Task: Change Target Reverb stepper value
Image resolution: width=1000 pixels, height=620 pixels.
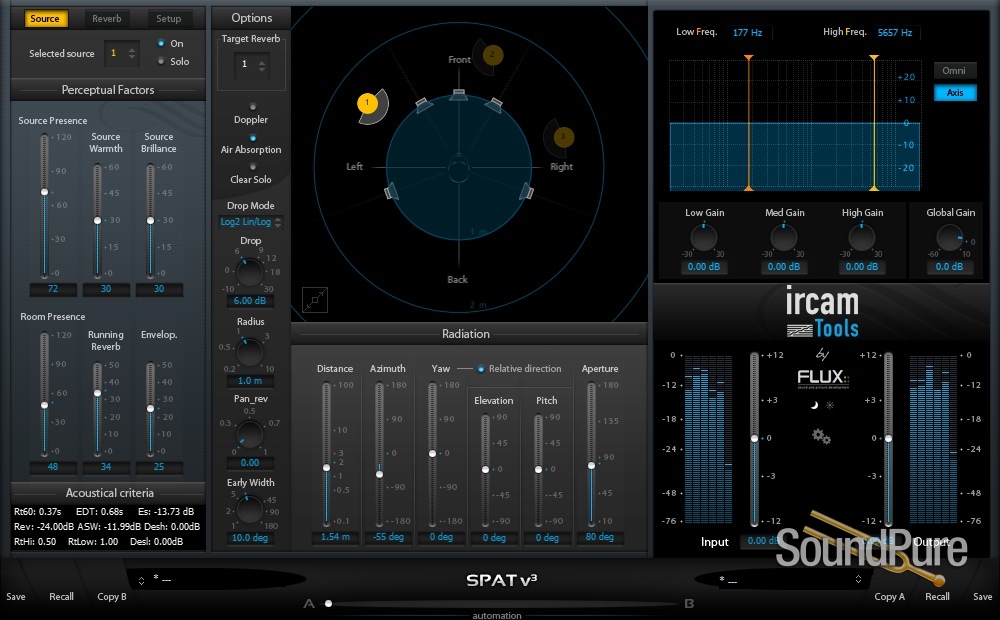Action: [261, 65]
